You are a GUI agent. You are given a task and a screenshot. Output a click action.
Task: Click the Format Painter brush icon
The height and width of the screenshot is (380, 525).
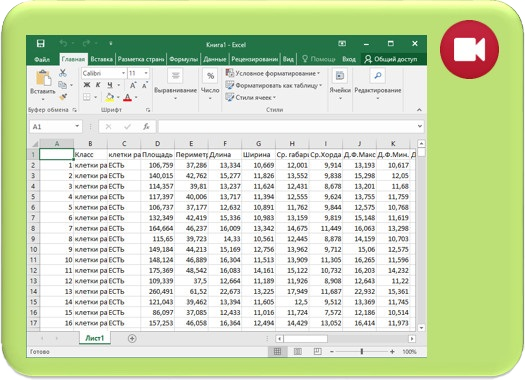point(63,97)
